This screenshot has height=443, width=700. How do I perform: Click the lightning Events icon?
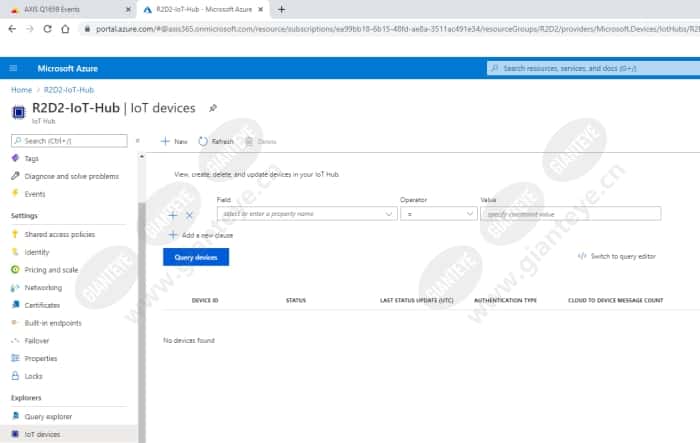tap(15, 193)
